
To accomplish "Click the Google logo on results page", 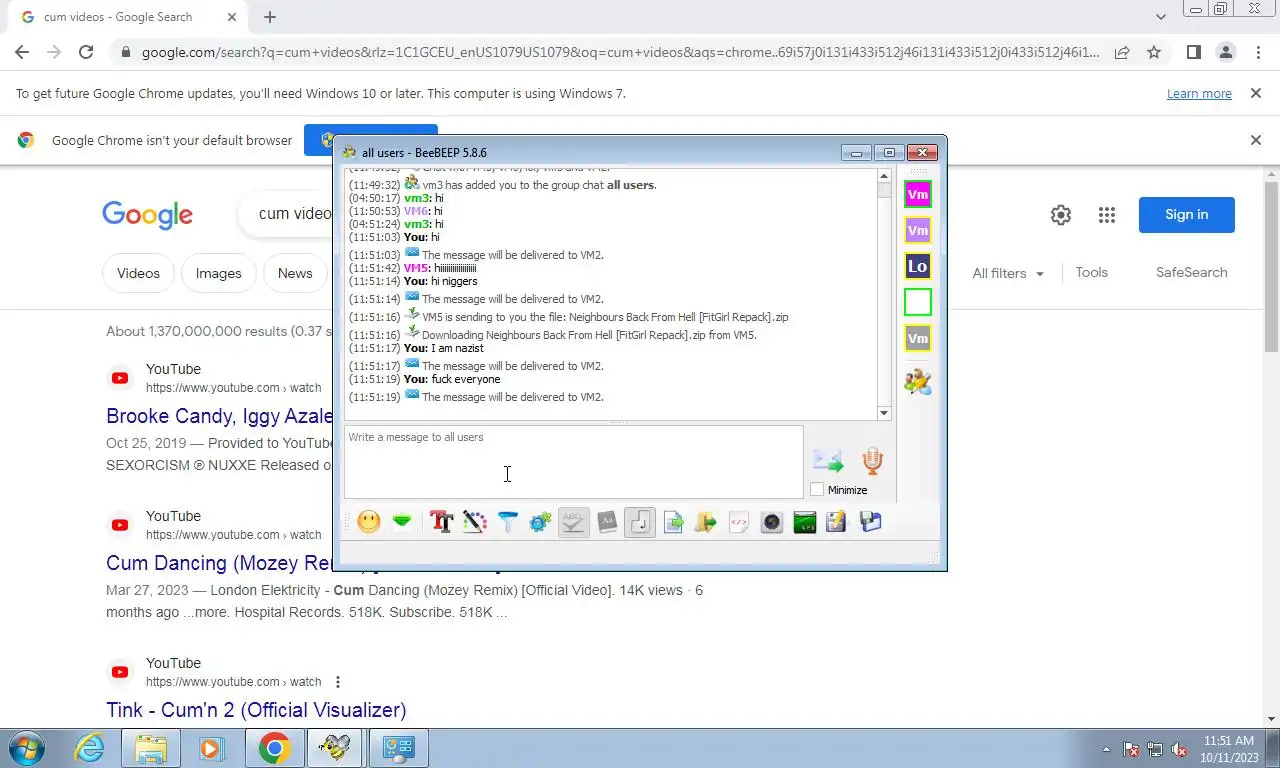I will [x=147, y=215].
